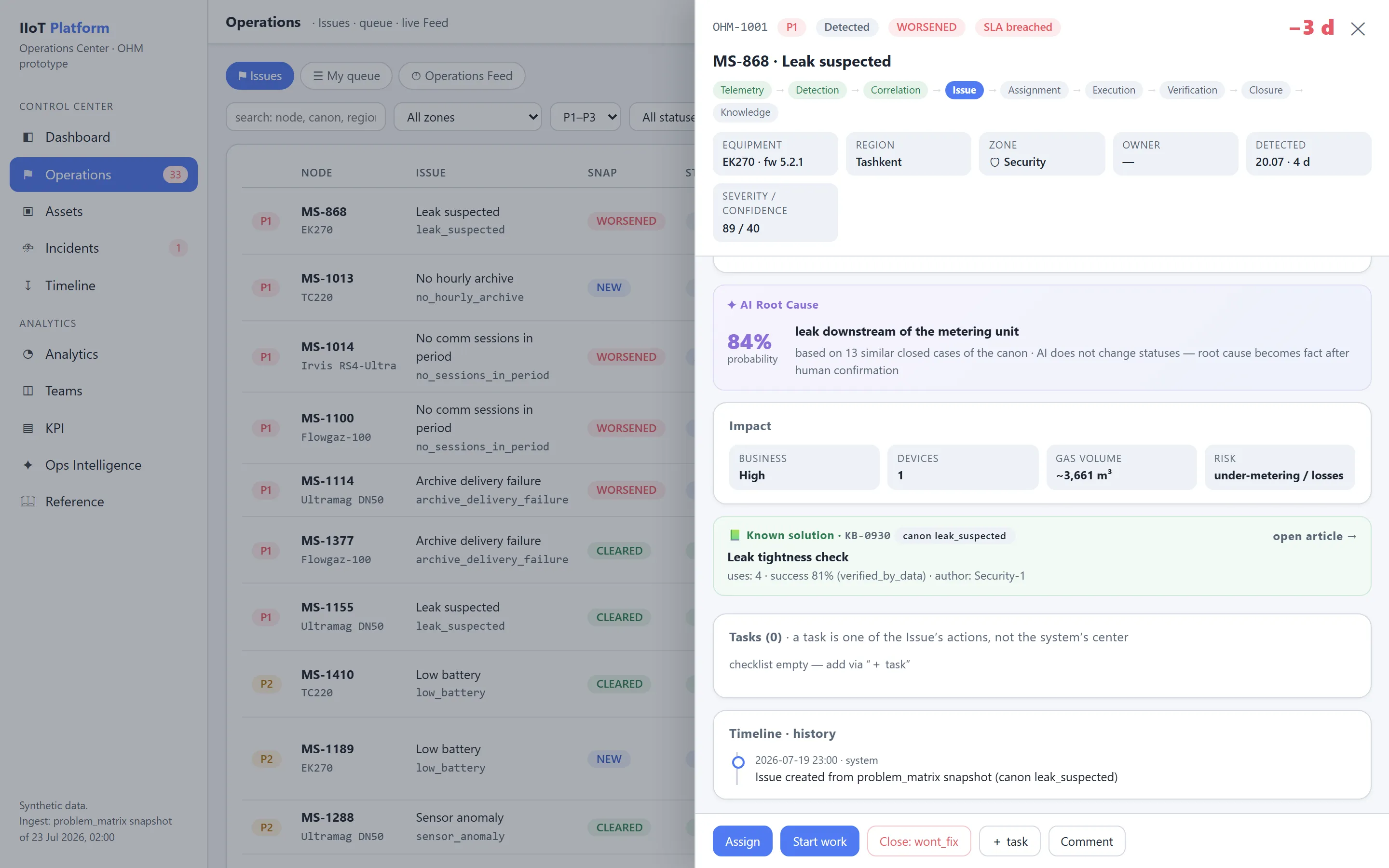
Task: Click the Reference book icon
Action: [x=27, y=502]
